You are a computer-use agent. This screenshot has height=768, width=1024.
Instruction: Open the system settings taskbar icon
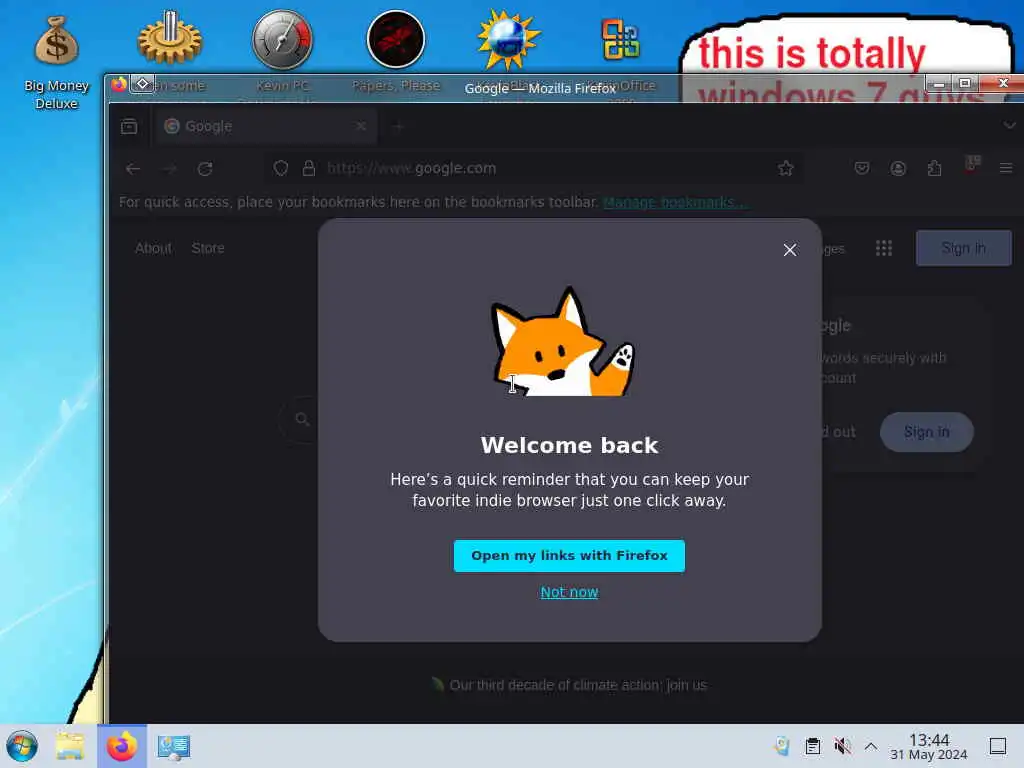click(x=174, y=746)
